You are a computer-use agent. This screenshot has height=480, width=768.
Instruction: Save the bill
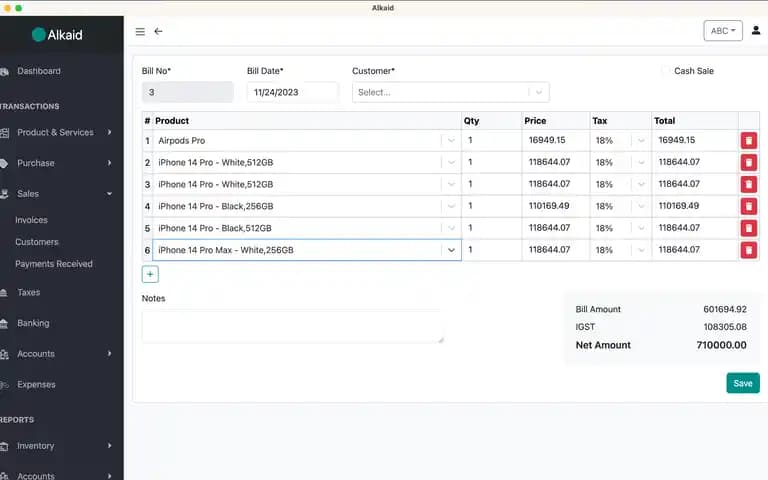(x=743, y=383)
